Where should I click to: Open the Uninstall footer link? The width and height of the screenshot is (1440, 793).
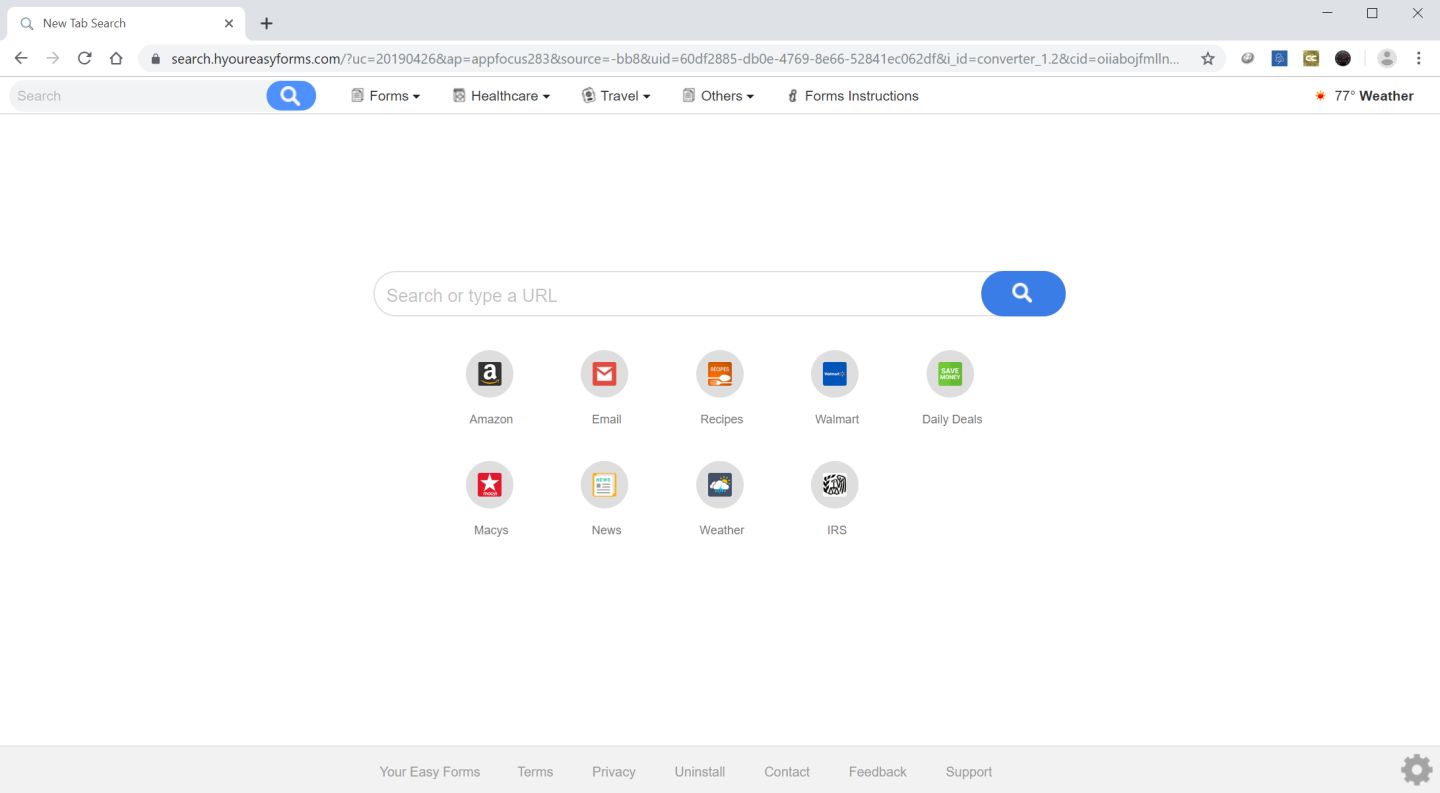(700, 772)
